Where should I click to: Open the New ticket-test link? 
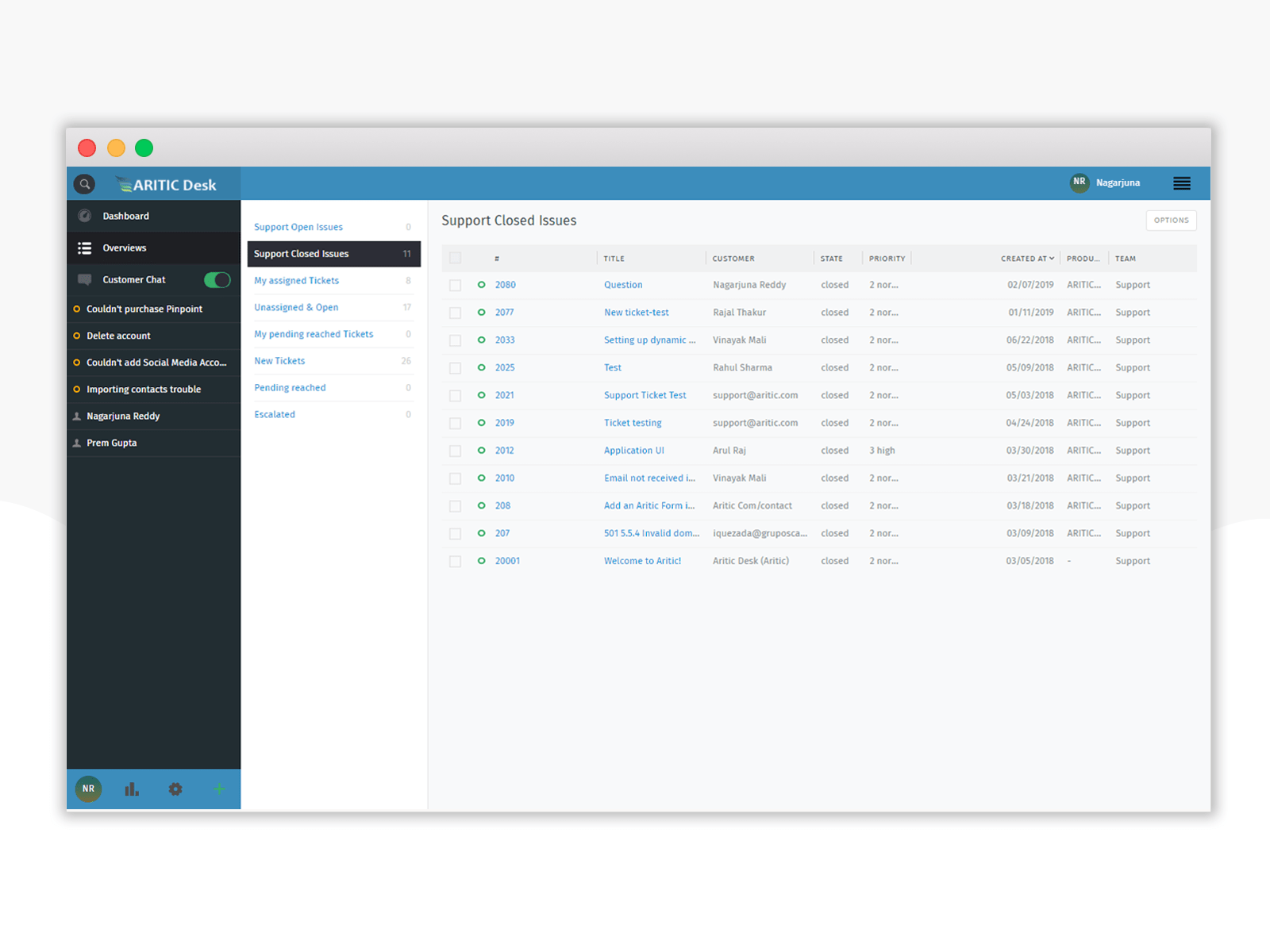pos(637,313)
